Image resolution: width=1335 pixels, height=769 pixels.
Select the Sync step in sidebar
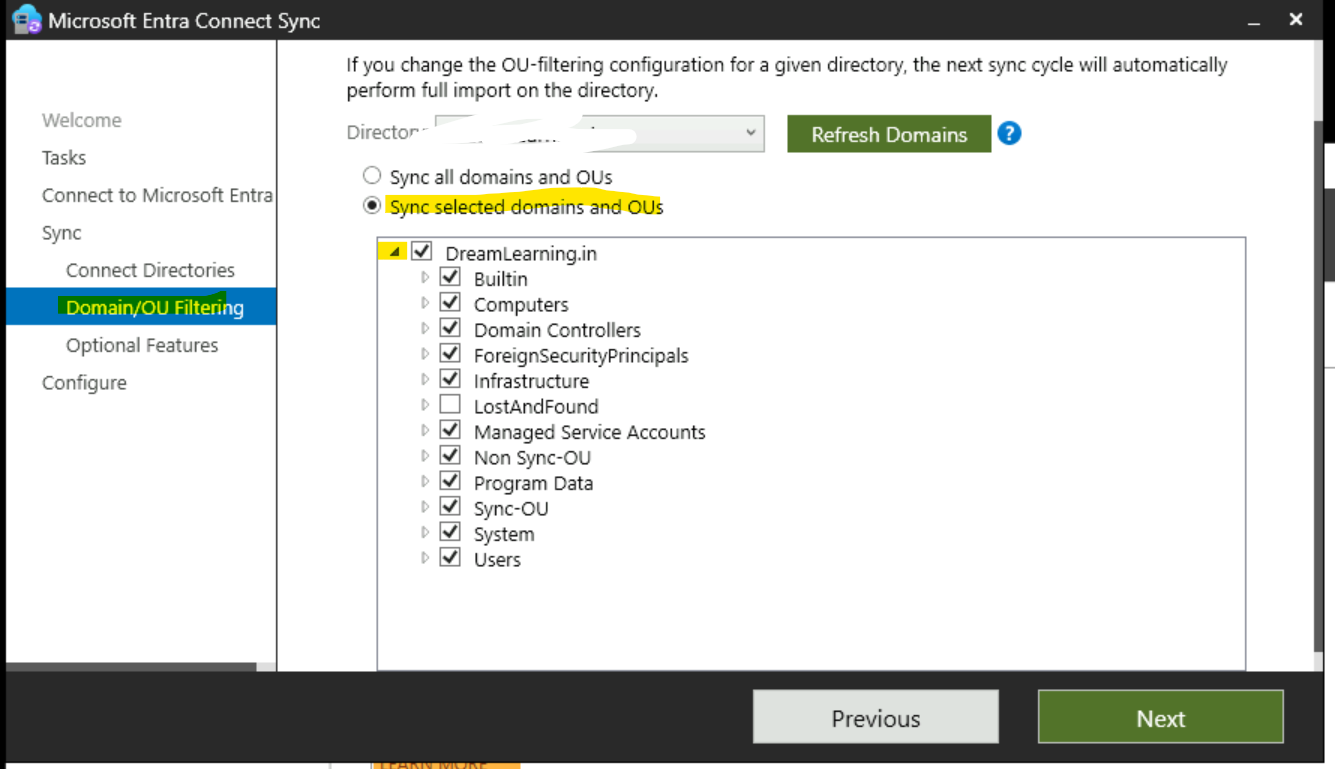tap(62, 233)
